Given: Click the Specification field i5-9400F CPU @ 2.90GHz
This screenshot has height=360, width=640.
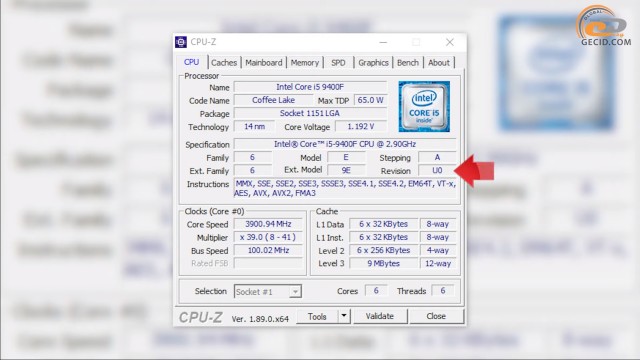Looking at the screenshot, I should coord(345,144).
